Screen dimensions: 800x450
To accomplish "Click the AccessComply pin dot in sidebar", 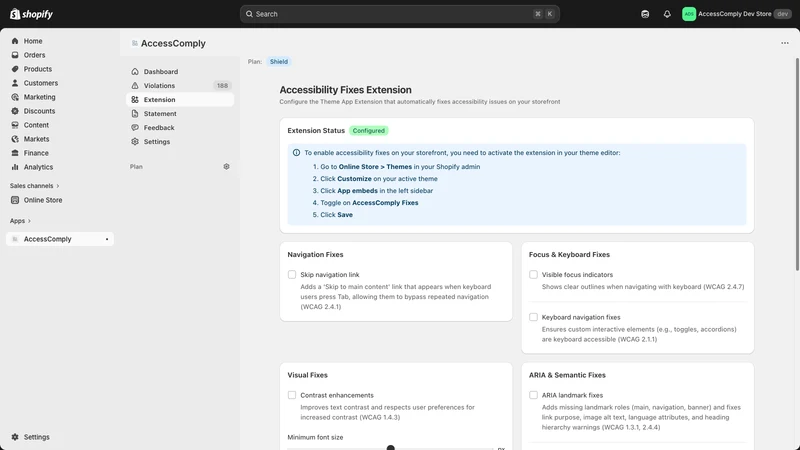I will 107,239.
